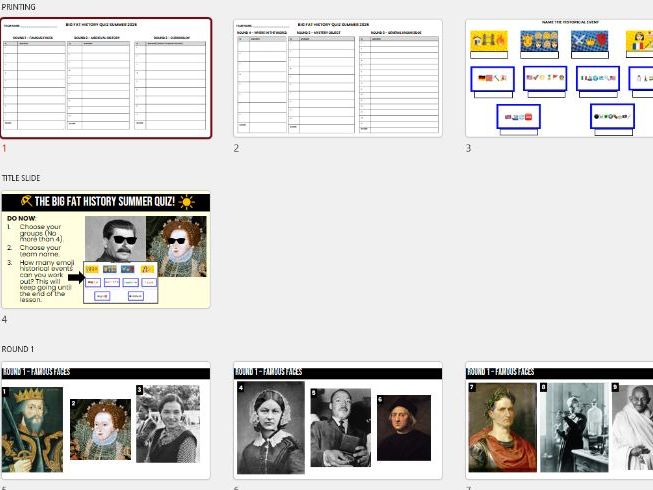Select slide 2 answer sheet thumbnail
Viewport: 653px width, 490px height.
tap(338, 78)
